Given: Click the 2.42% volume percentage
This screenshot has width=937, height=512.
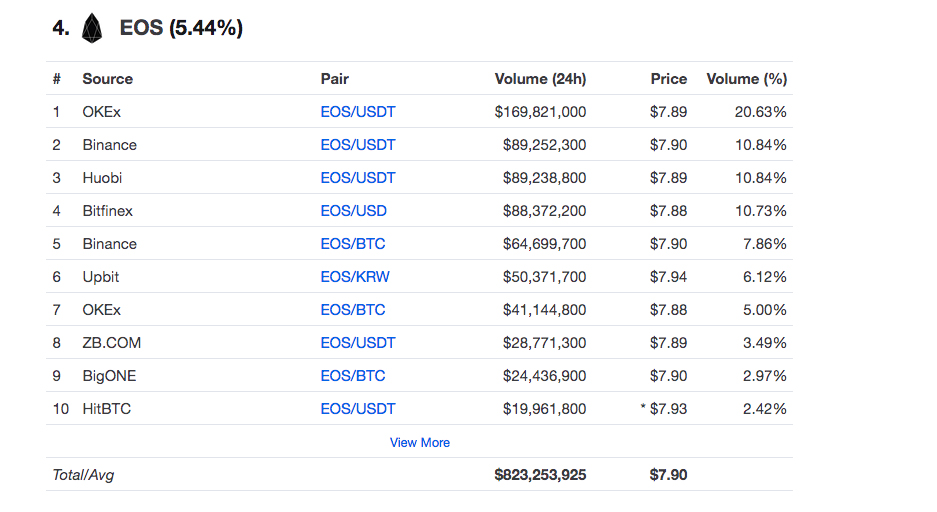Looking at the screenshot, I should [x=765, y=409].
